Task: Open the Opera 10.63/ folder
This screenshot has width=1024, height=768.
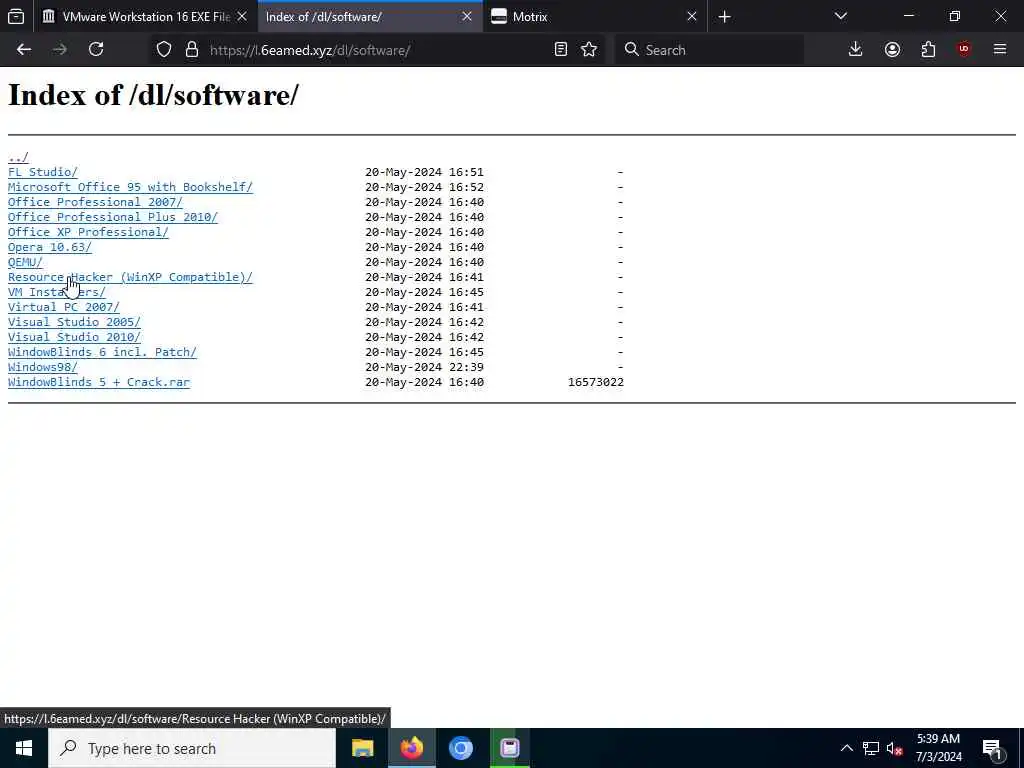Action: click(50, 248)
